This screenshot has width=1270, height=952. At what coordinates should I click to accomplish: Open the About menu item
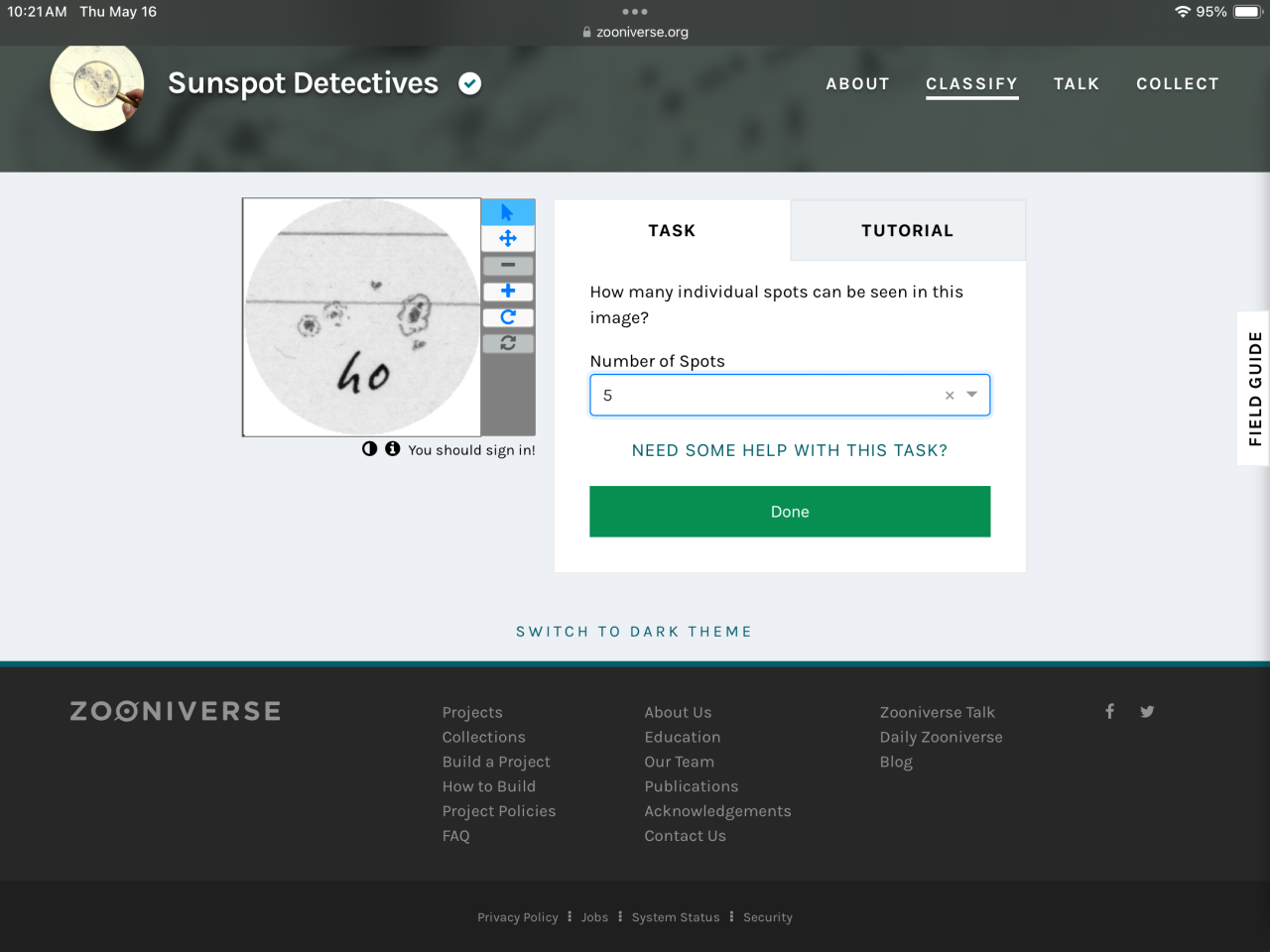pyautogui.click(x=858, y=84)
